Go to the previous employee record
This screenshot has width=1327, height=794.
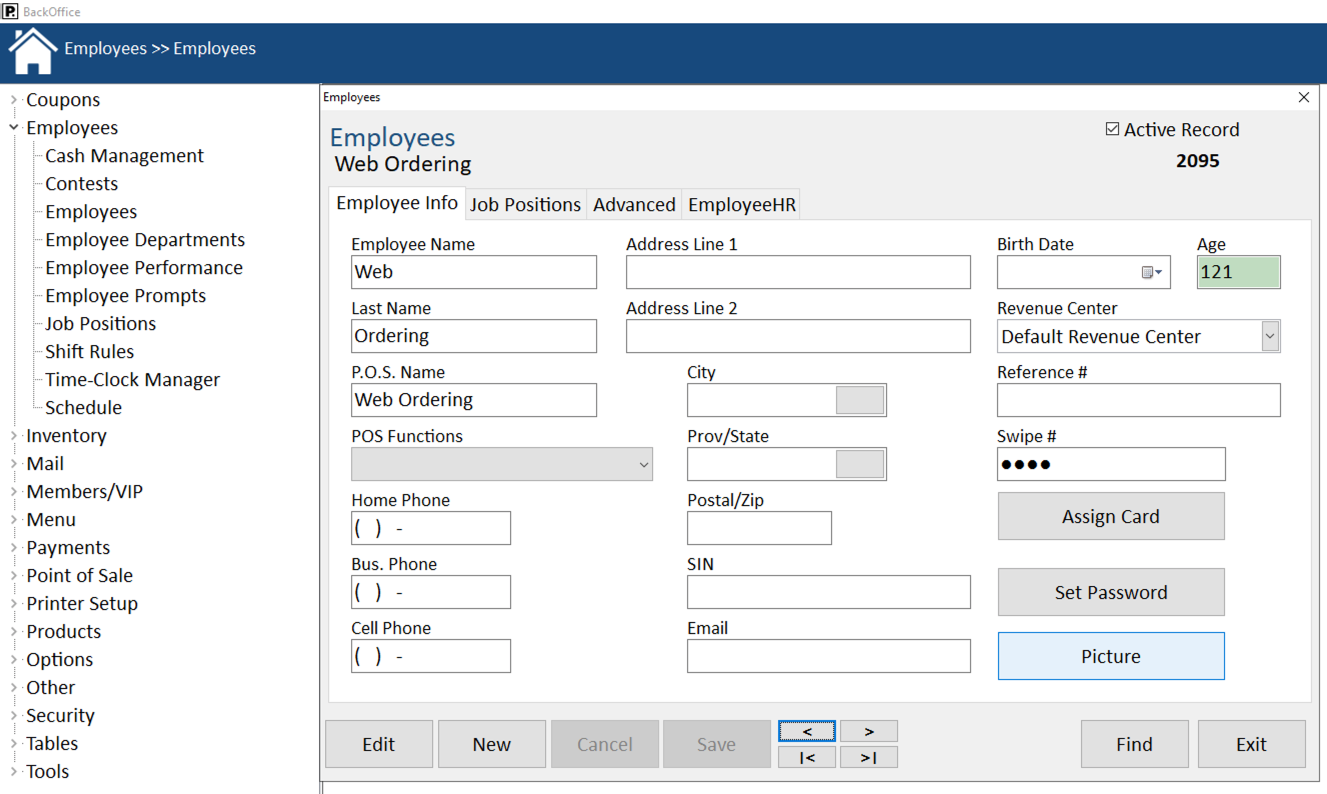(807, 732)
